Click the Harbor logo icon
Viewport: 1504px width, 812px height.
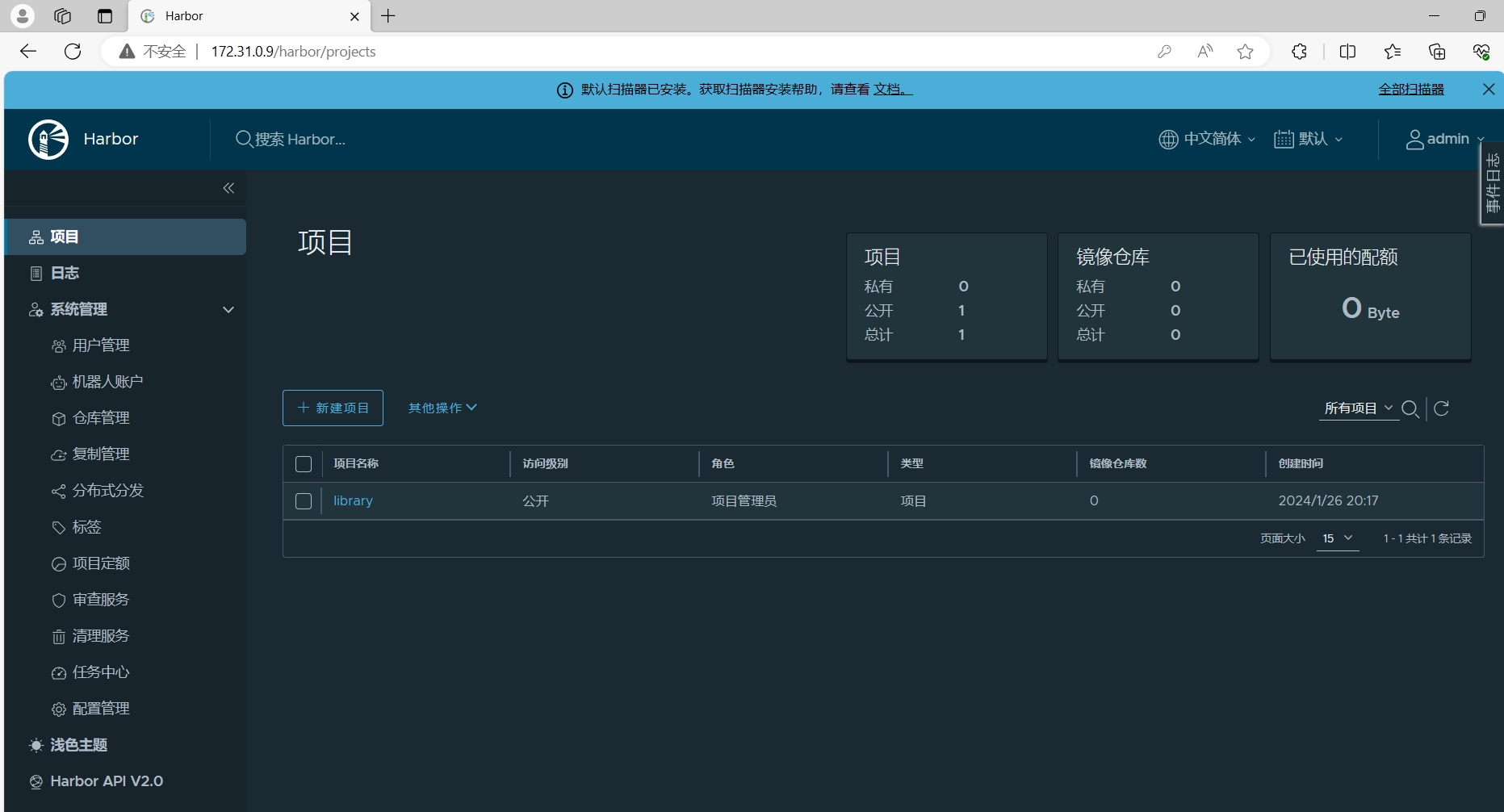[x=48, y=140]
